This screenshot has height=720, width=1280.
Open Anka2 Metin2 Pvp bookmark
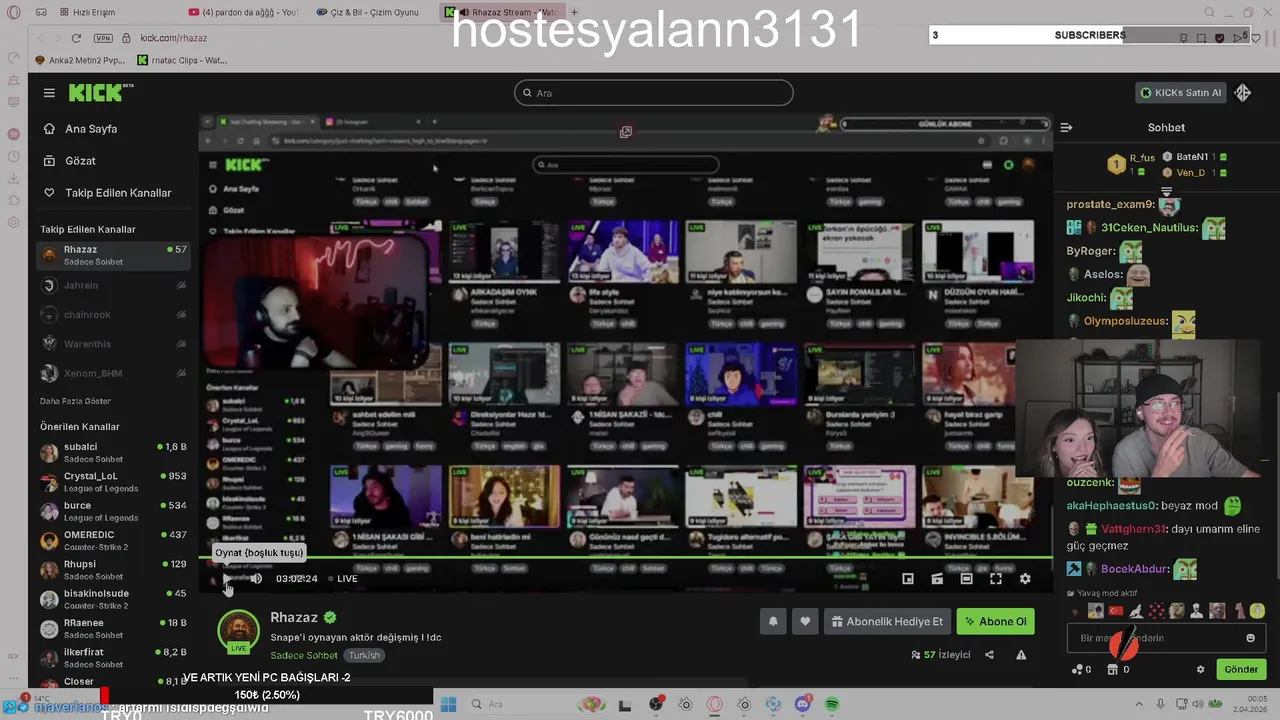80,60
